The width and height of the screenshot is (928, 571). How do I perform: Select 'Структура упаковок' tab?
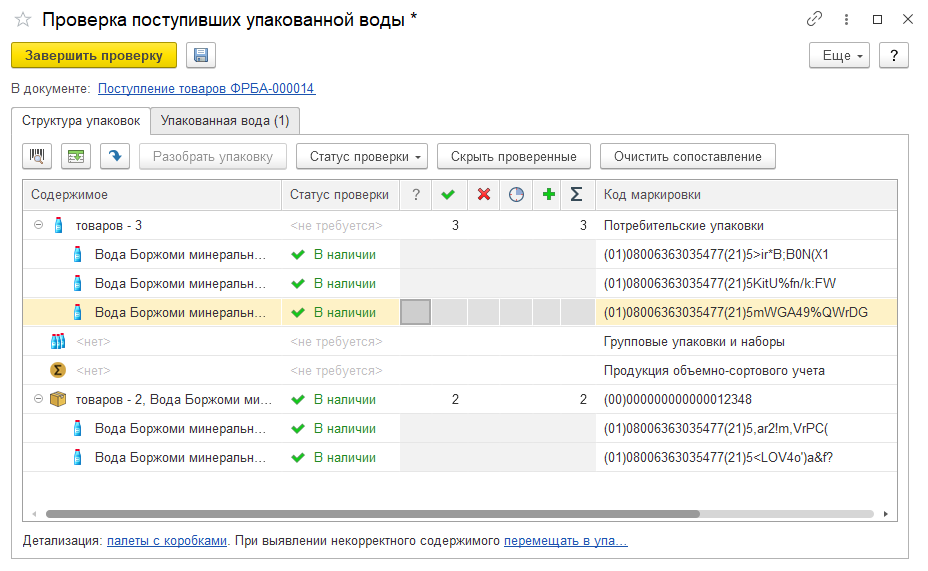(x=81, y=121)
